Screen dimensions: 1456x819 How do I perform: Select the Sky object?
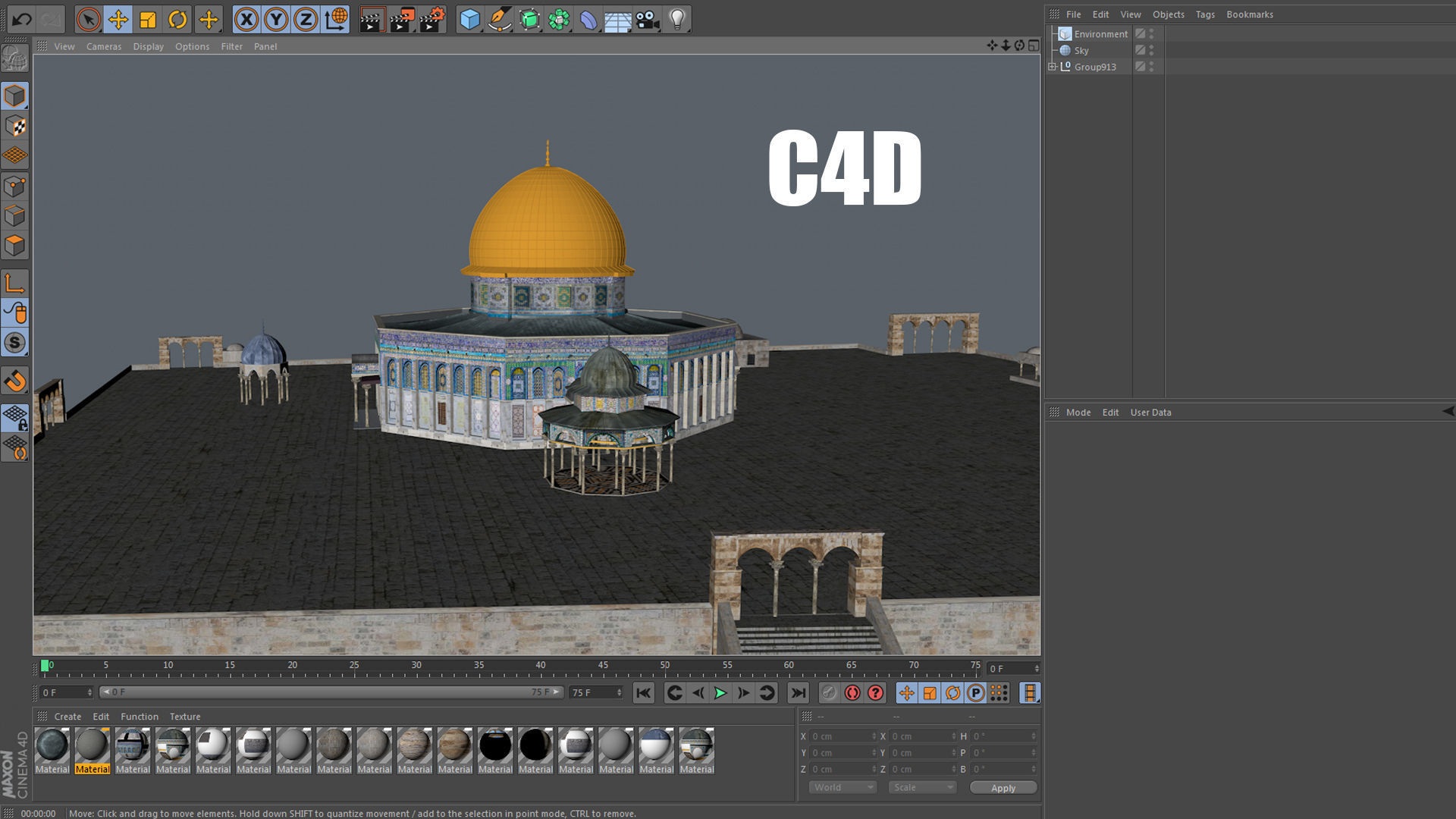click(x=1081, y=51)
